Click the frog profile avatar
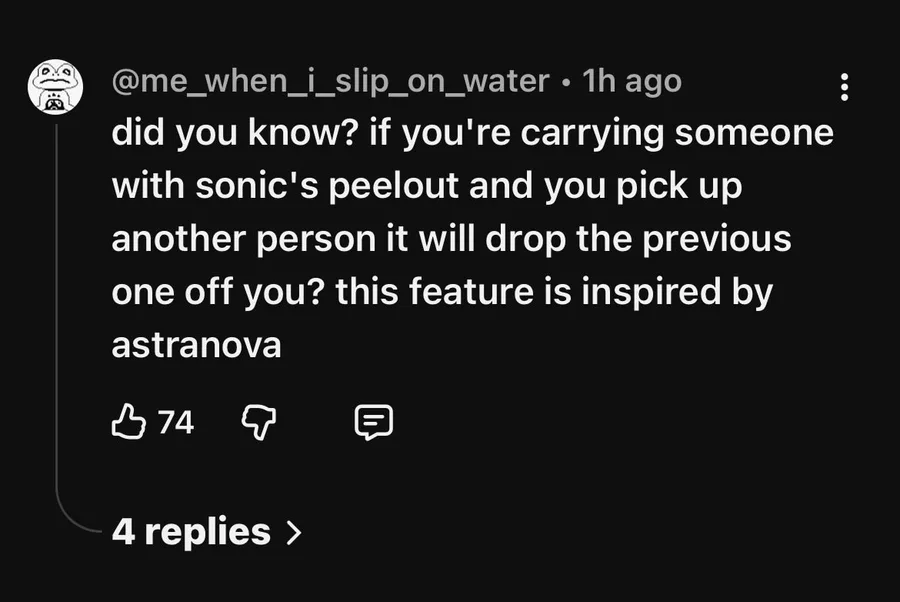 [54, 86]
